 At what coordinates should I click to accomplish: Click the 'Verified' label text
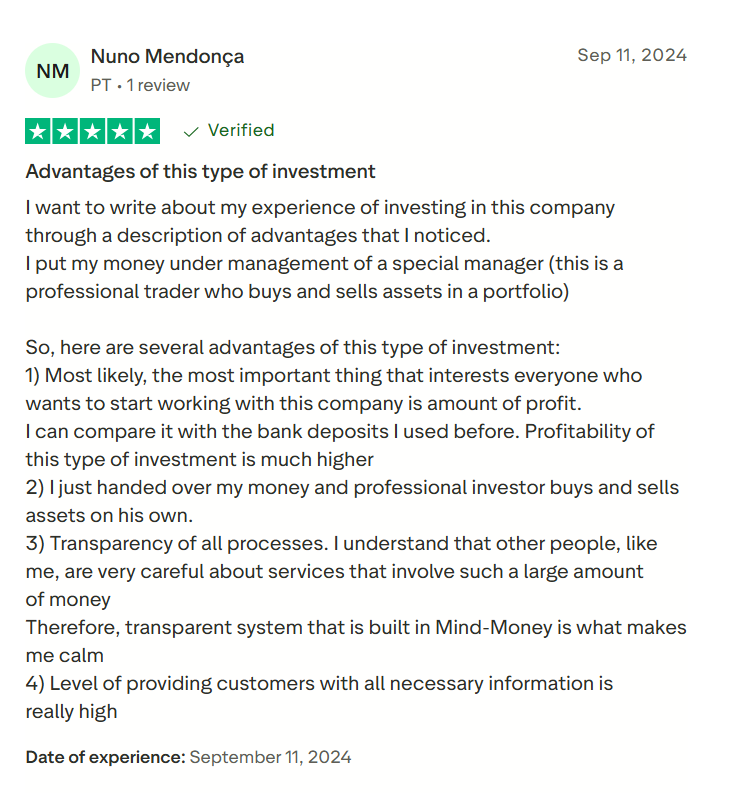click(x=240, y=130)
